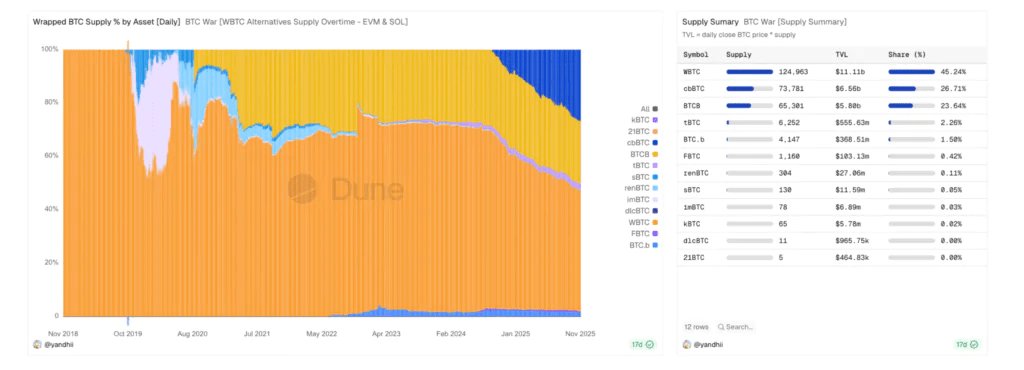The image size is (1024, 370).
Task: Open the WBTC Alternatives Supply Overtime query link
Action: pos(296,22)
